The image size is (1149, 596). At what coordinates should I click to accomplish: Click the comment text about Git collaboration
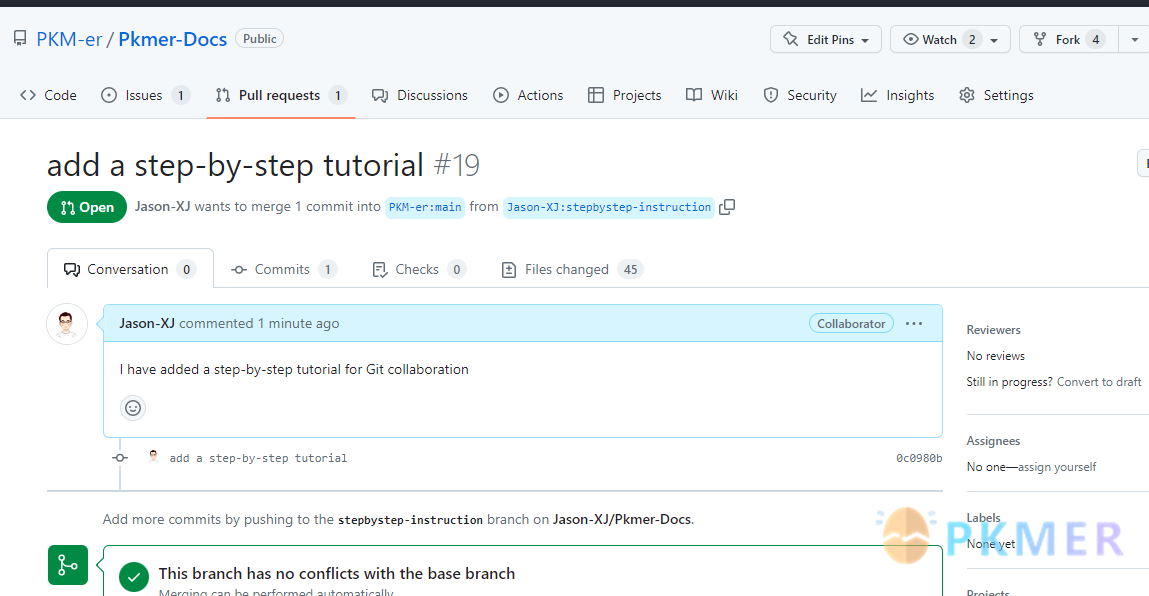[294, 369]
